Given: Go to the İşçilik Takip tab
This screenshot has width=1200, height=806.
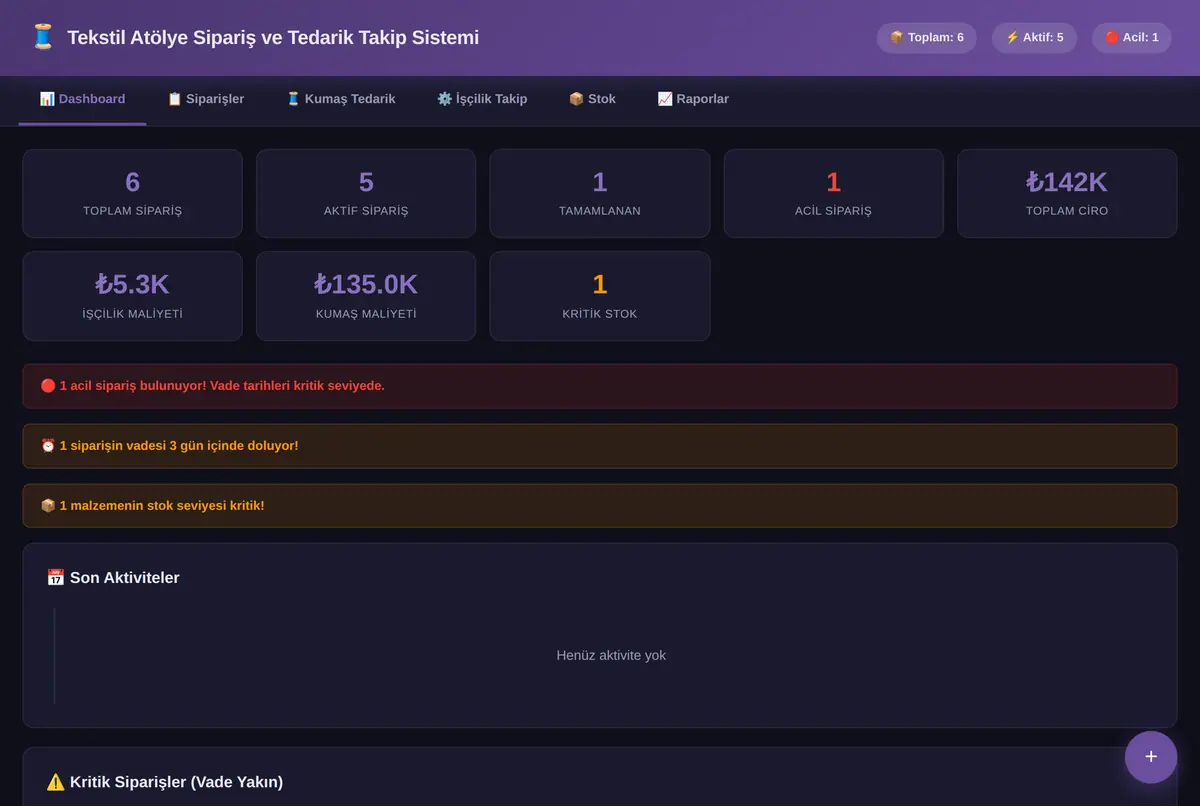Looking at the screenshot, I should point(482,99).
